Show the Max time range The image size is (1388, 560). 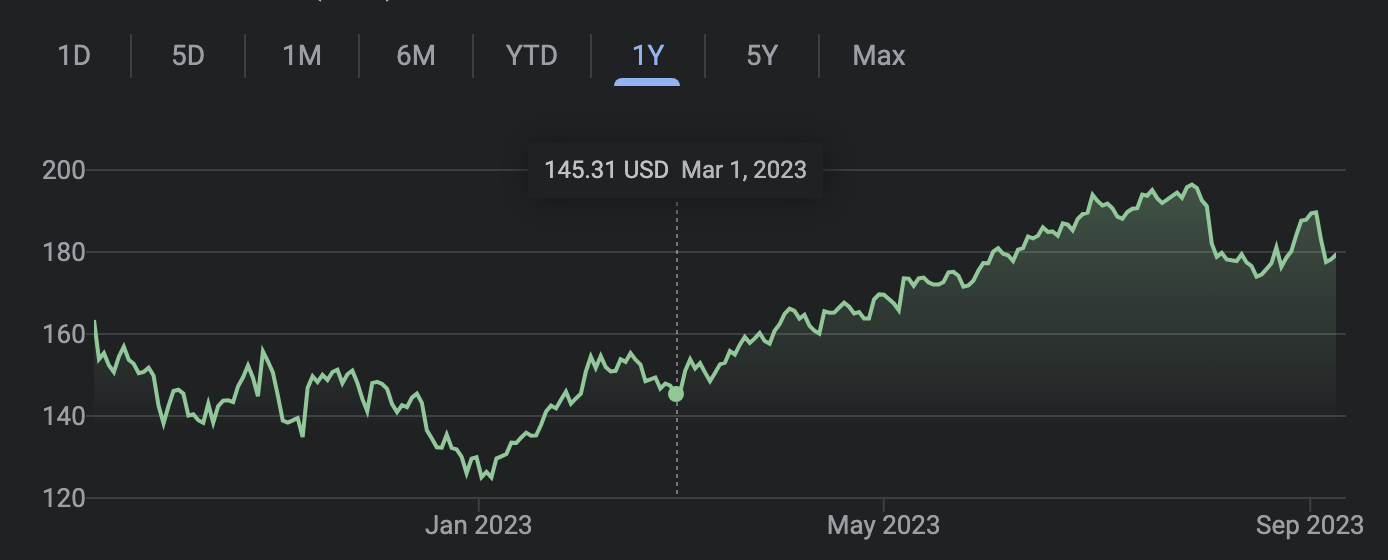(879, 55)
